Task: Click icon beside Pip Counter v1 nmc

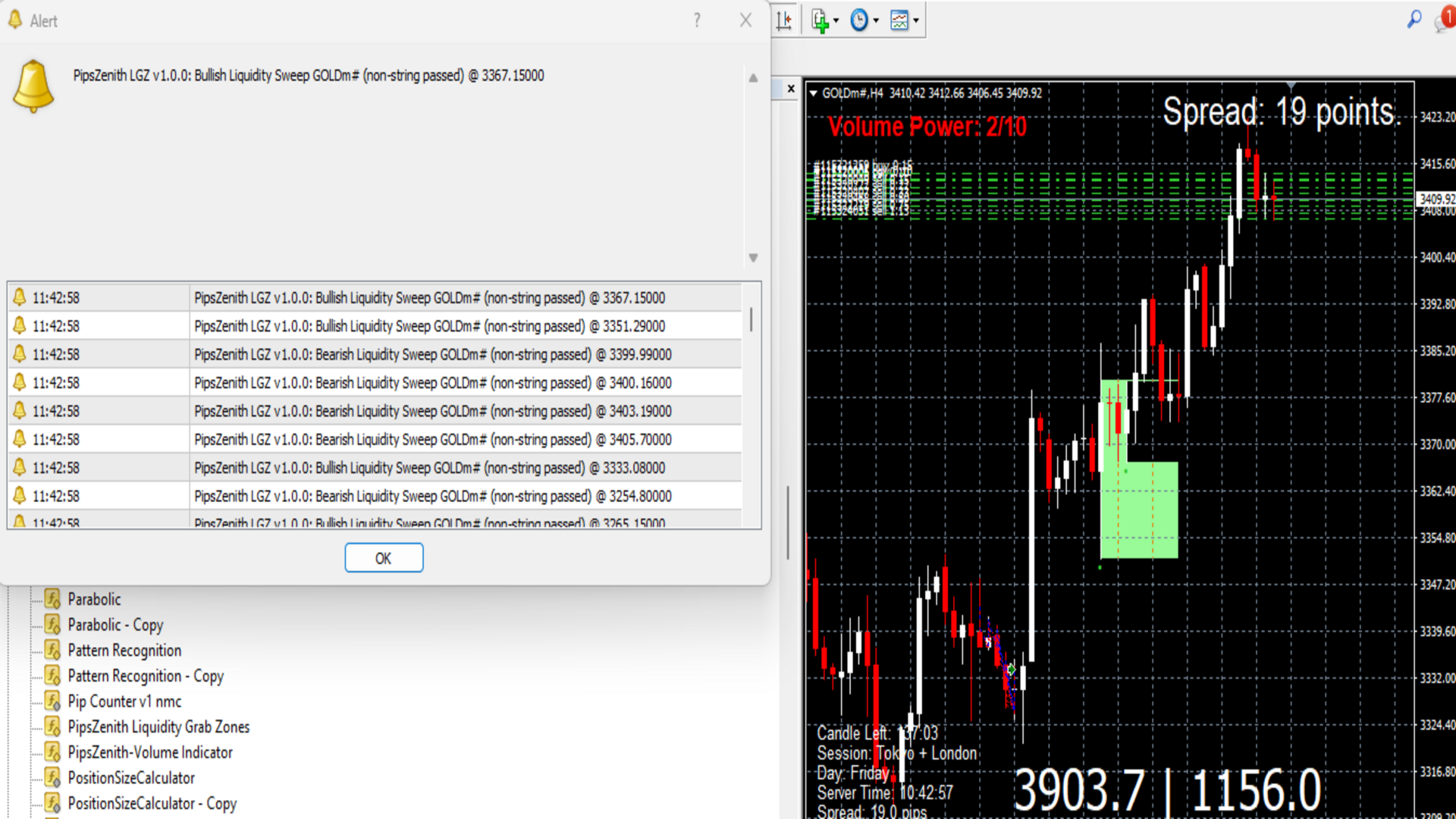Action: pos(52,701)
